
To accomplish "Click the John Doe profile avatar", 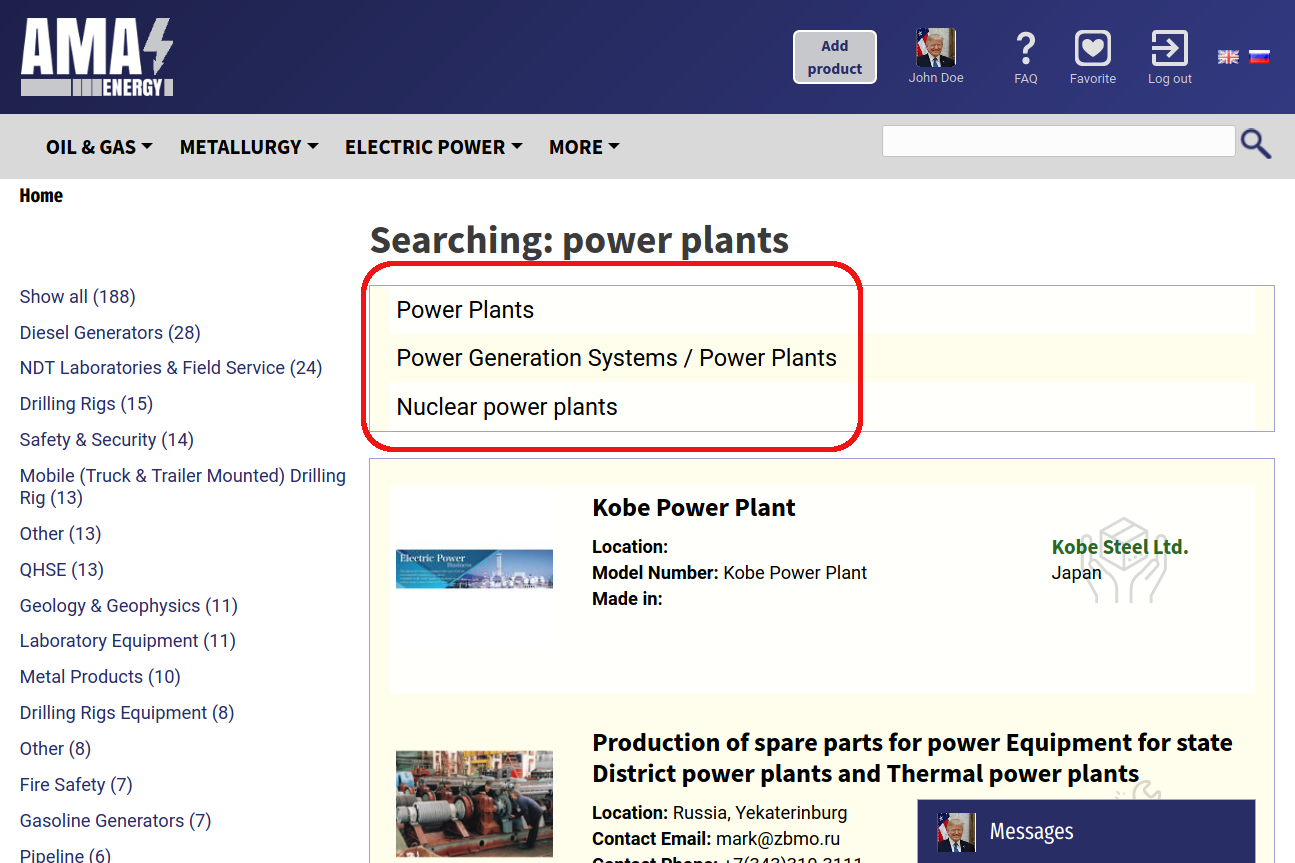I will [x=936, y=47].
